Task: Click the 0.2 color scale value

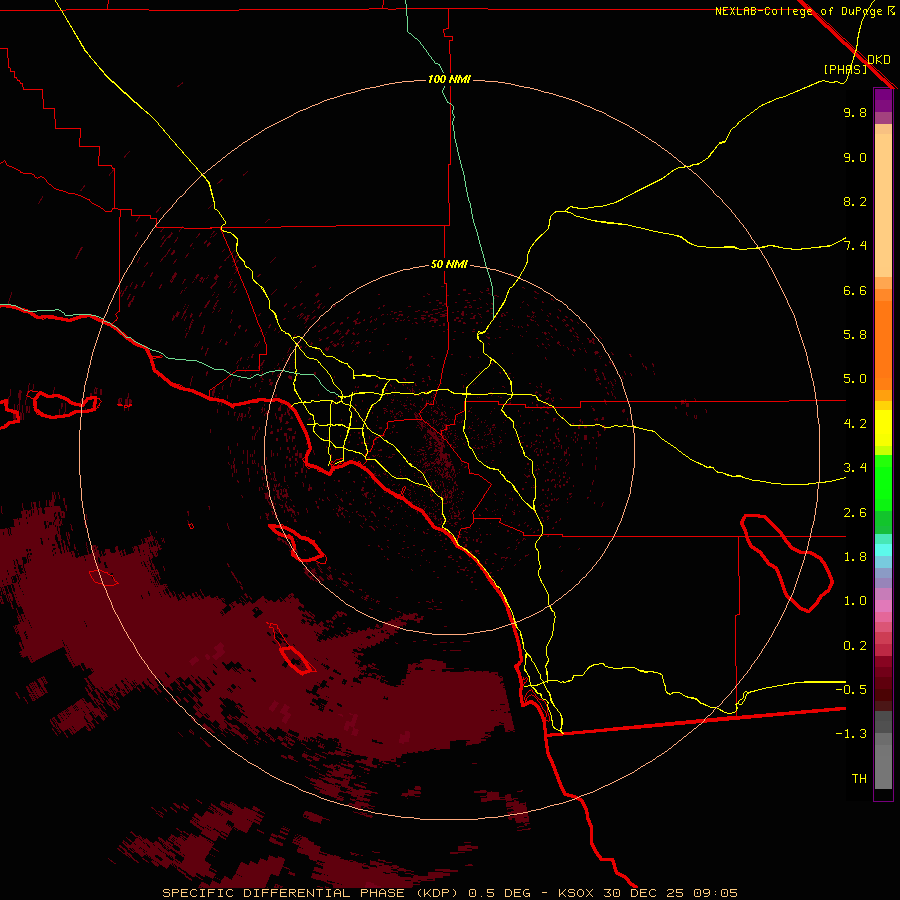Action: point(855,646)
